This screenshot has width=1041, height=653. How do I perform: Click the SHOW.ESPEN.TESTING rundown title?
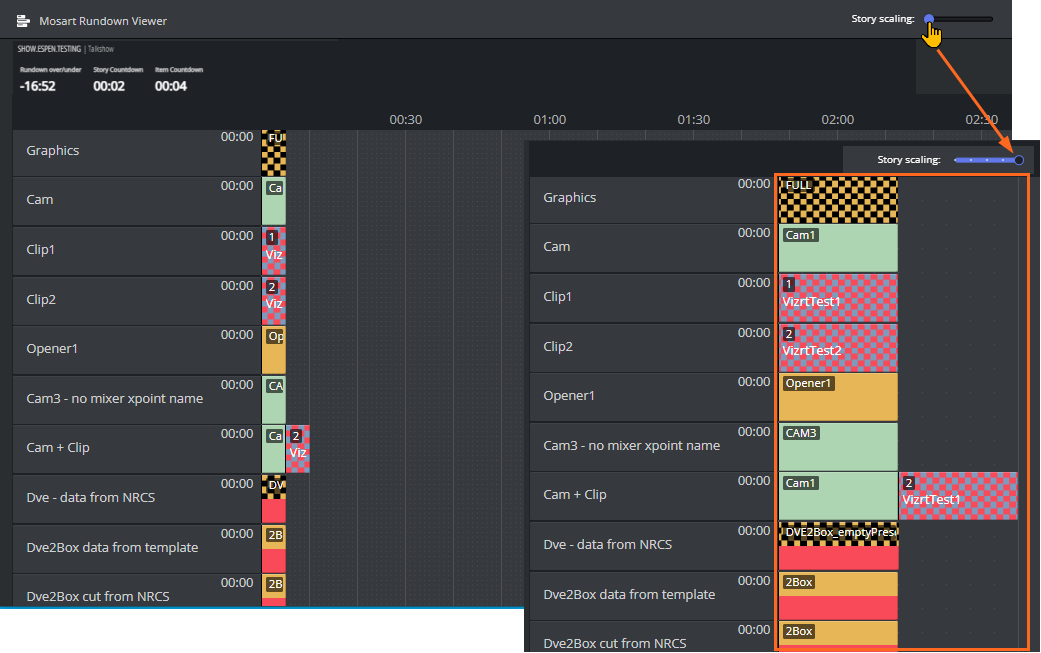(x=49, y=48)
